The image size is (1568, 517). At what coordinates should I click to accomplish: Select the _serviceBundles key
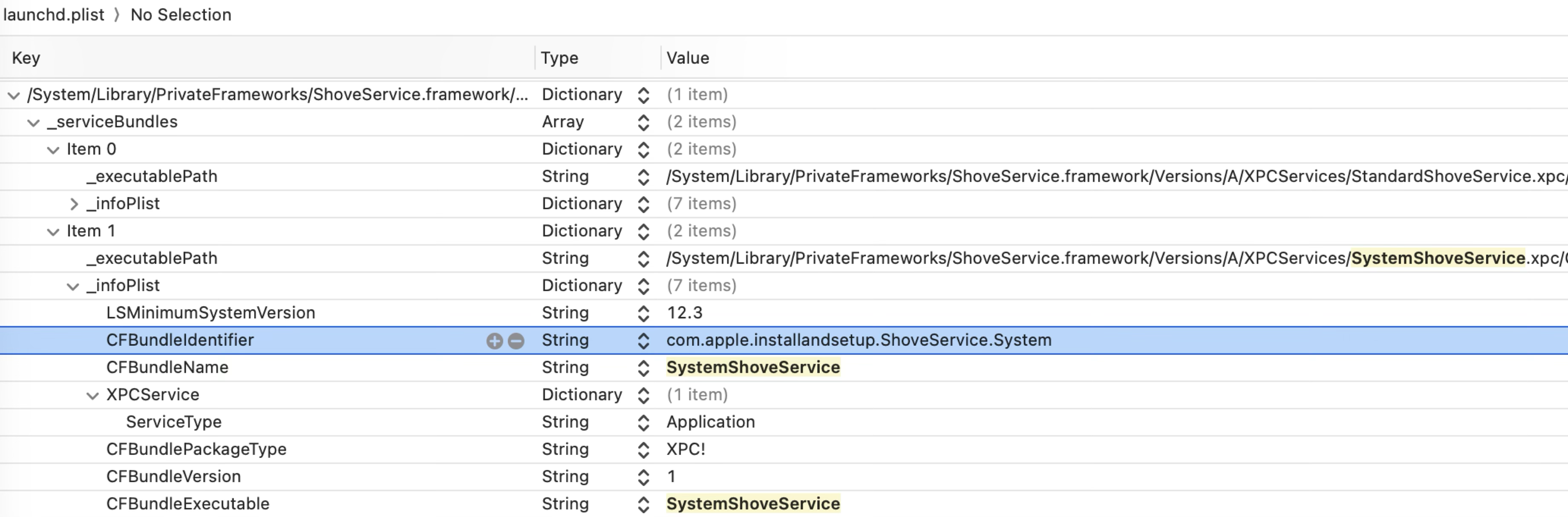112,122
